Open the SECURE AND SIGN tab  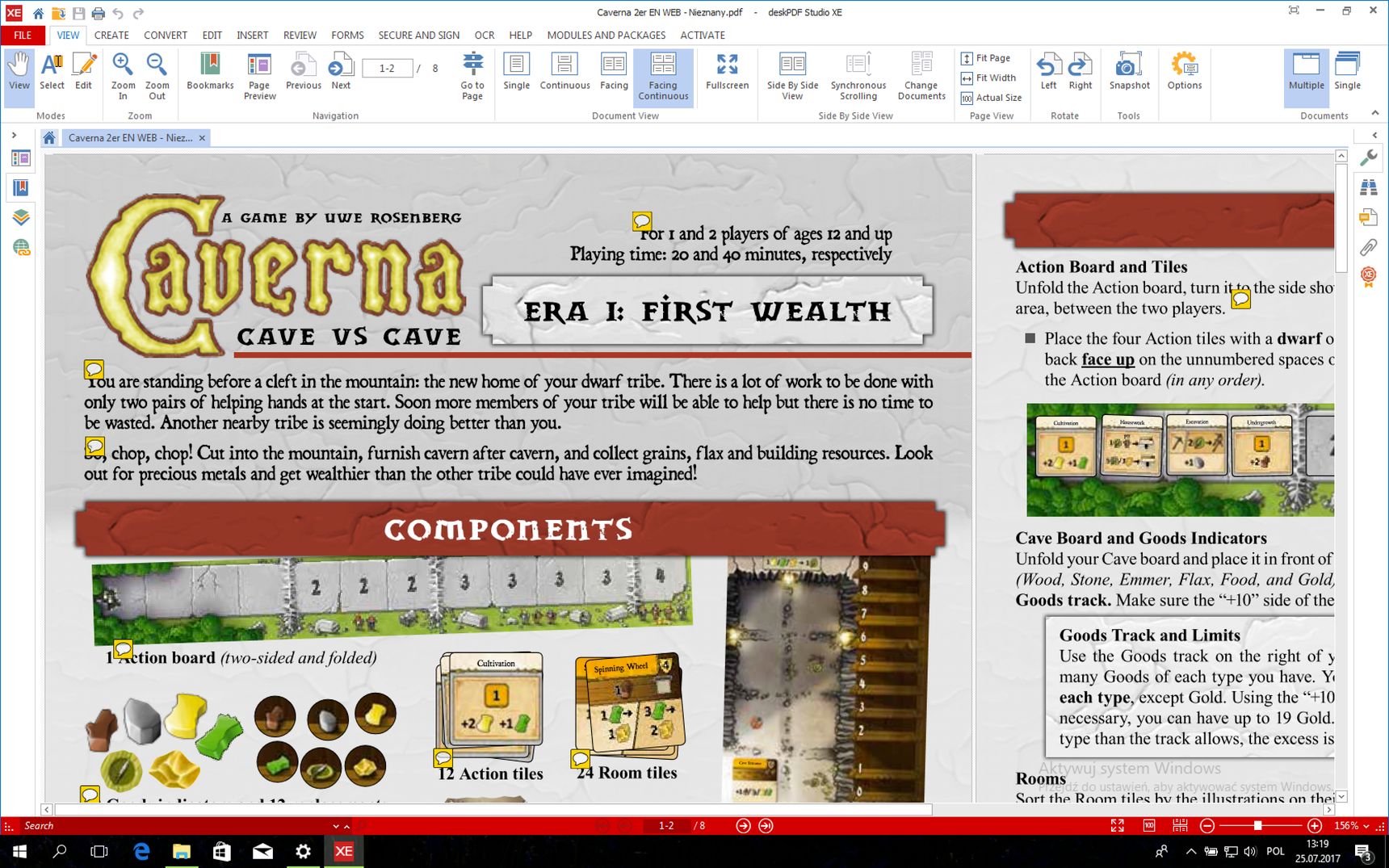click(x=418, y=35)
